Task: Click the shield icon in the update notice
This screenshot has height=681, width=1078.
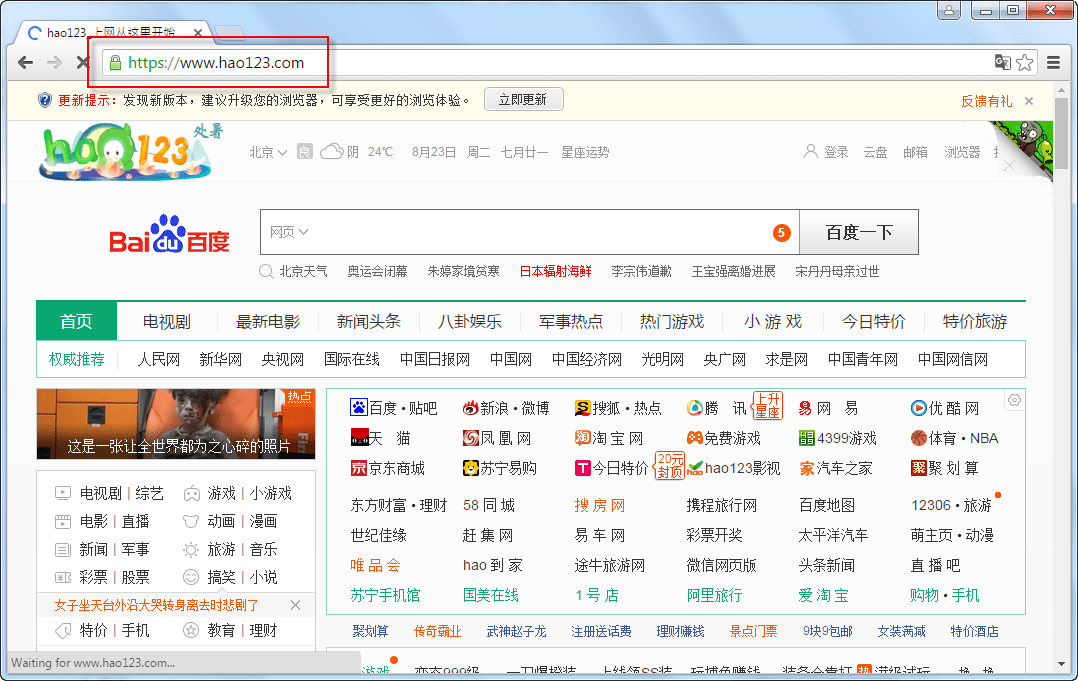Action: tap(45, 100)
